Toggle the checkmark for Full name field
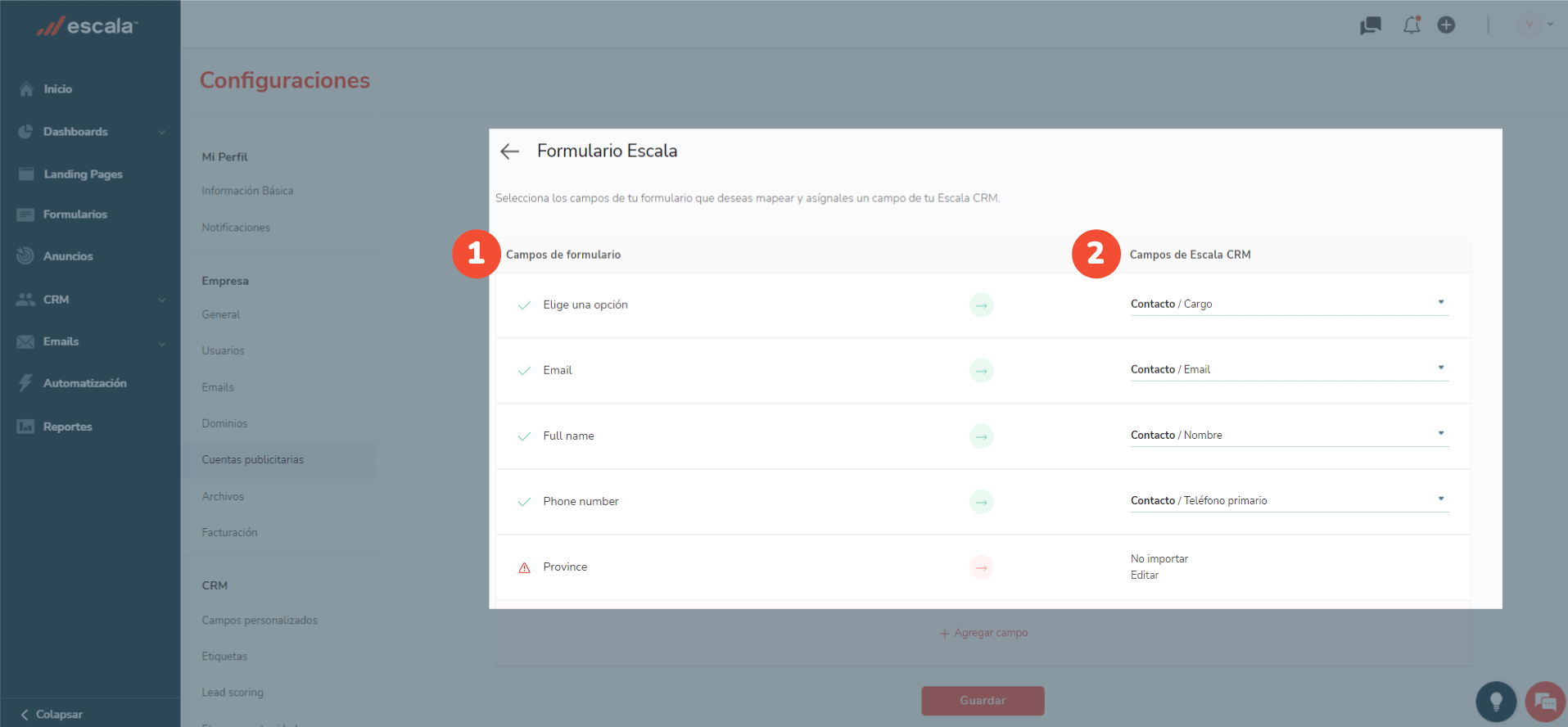1568x727 pixels. [525, 436]
